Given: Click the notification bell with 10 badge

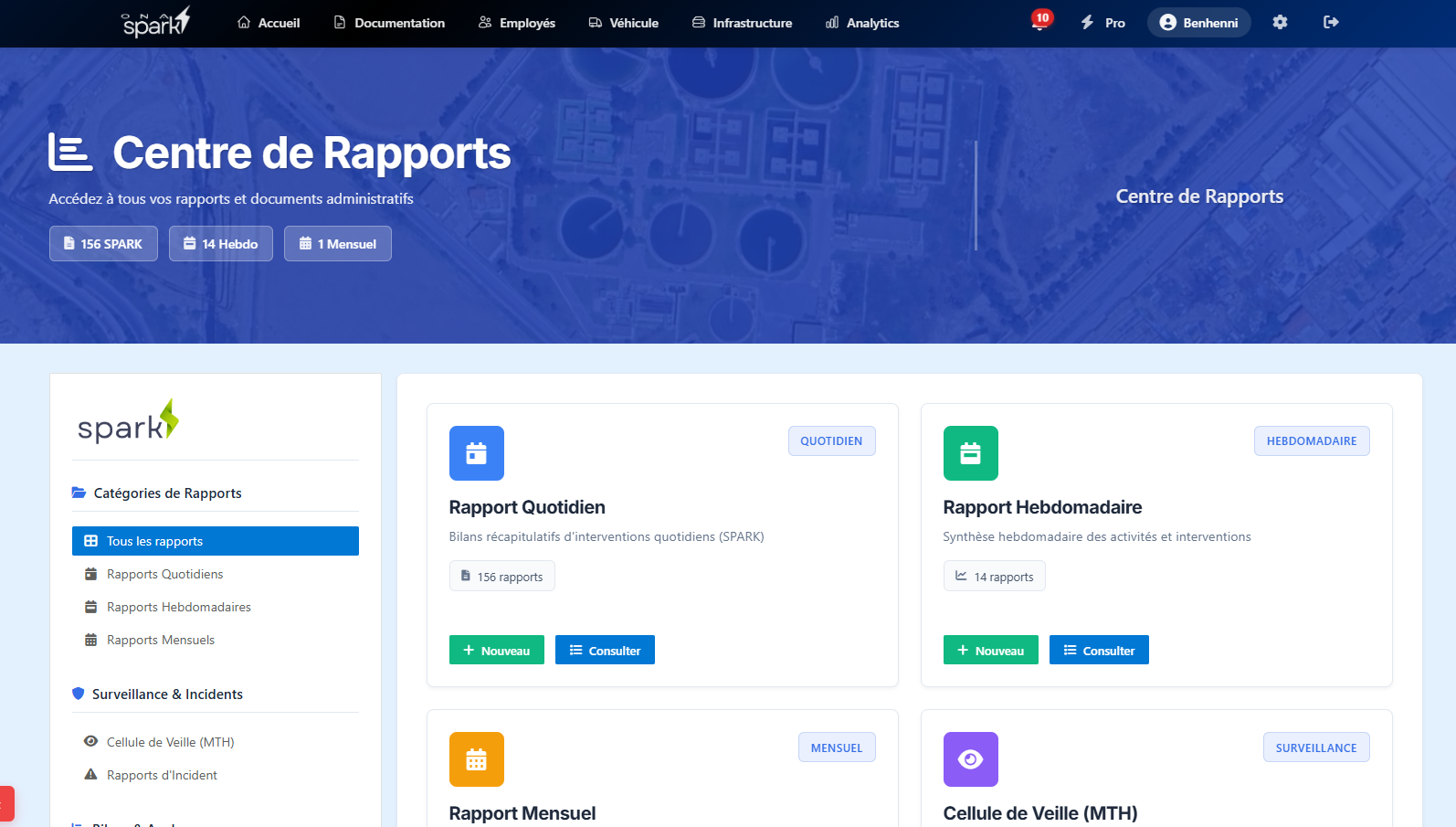Looking at the screenshot, I should pos(1039,22).
